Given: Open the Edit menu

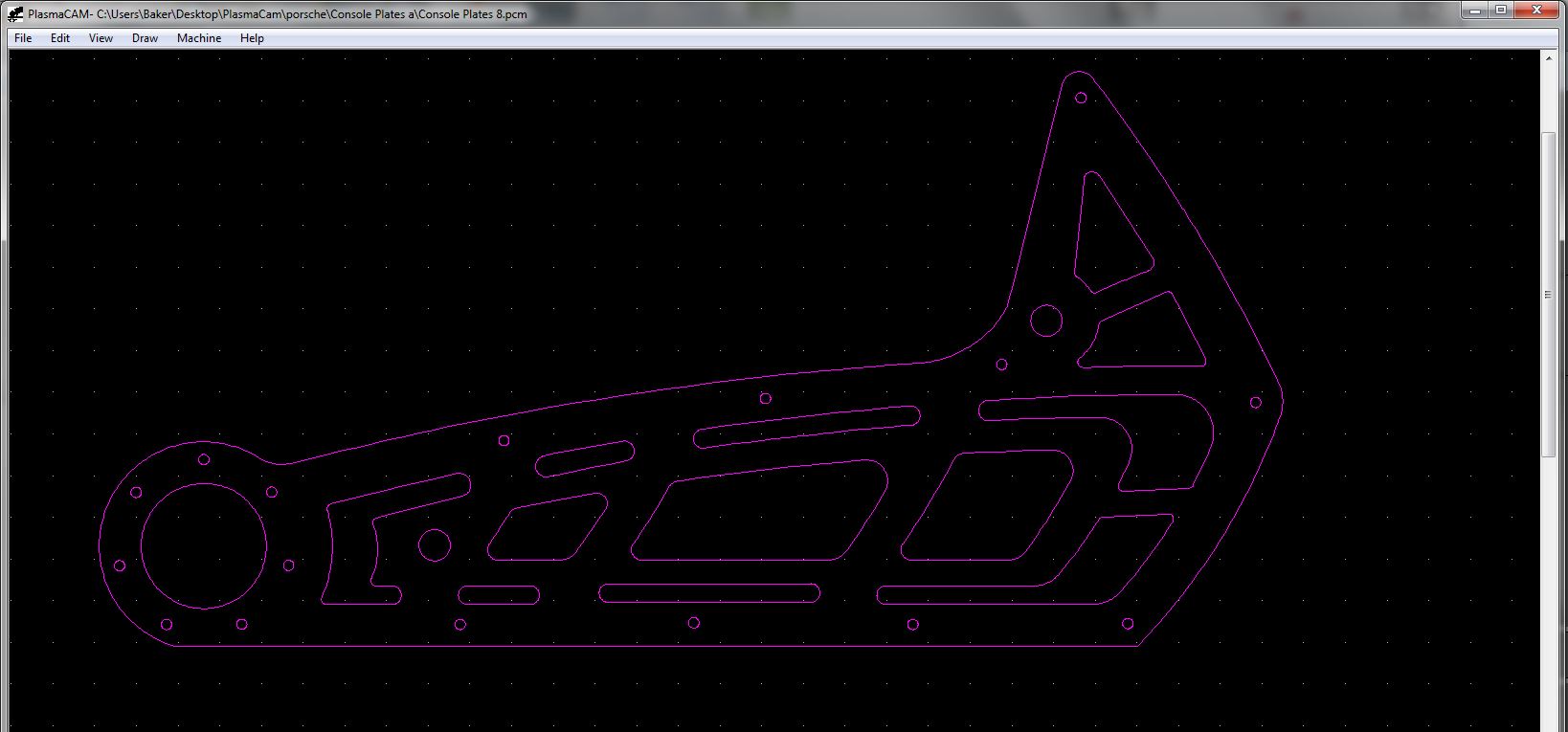Looking at the screenshot, I should pos(60,38).
